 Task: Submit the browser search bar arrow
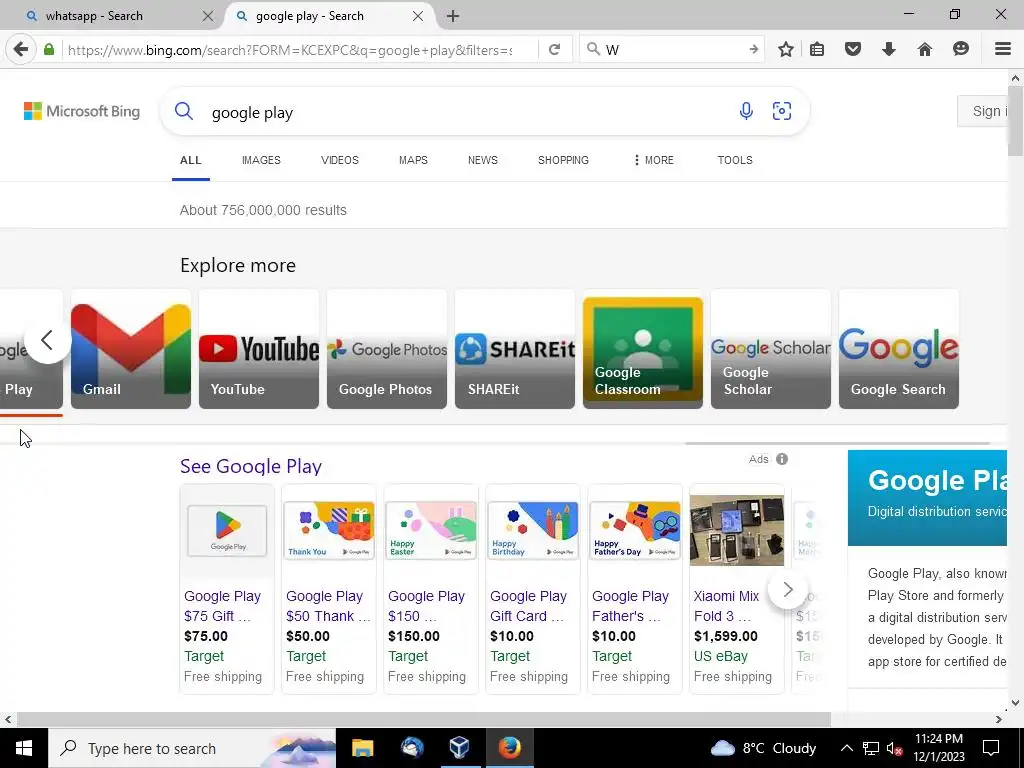[754, 49]
